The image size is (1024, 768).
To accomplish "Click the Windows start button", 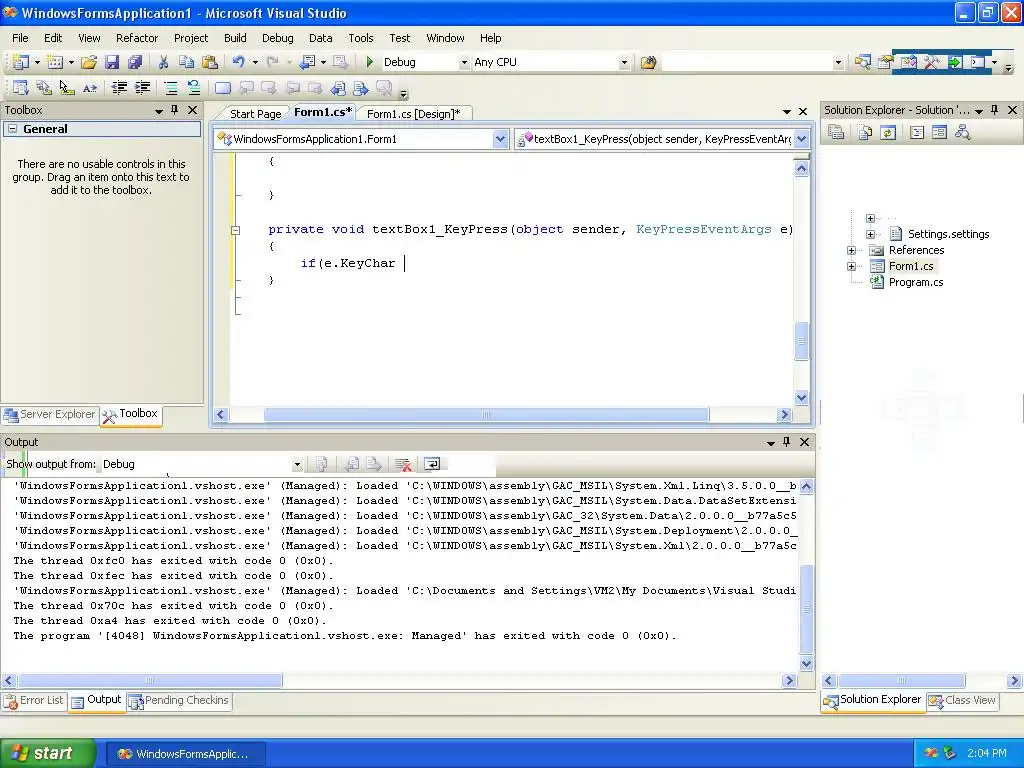I will coord(48,753).
